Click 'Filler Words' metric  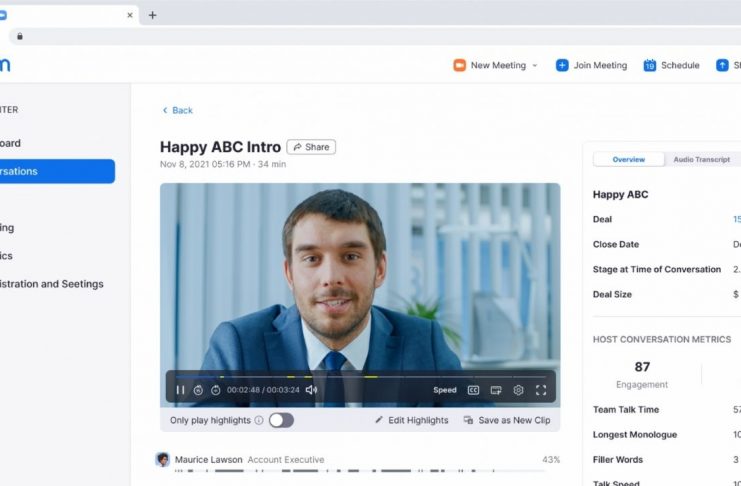coord(618,460)
